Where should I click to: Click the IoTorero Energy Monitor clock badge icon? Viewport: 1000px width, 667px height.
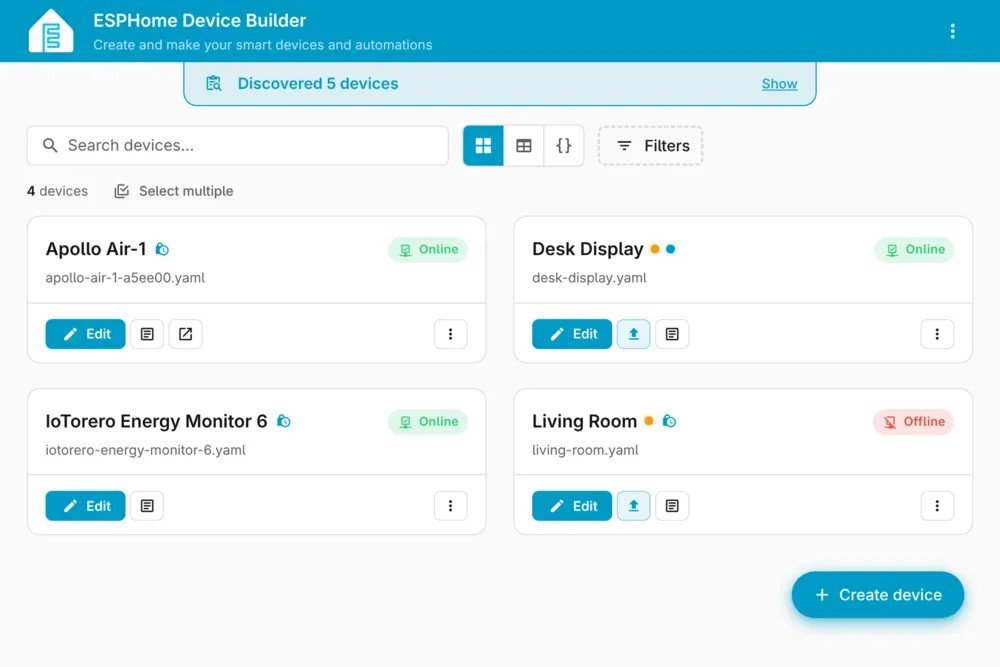[x=284, y=421]
